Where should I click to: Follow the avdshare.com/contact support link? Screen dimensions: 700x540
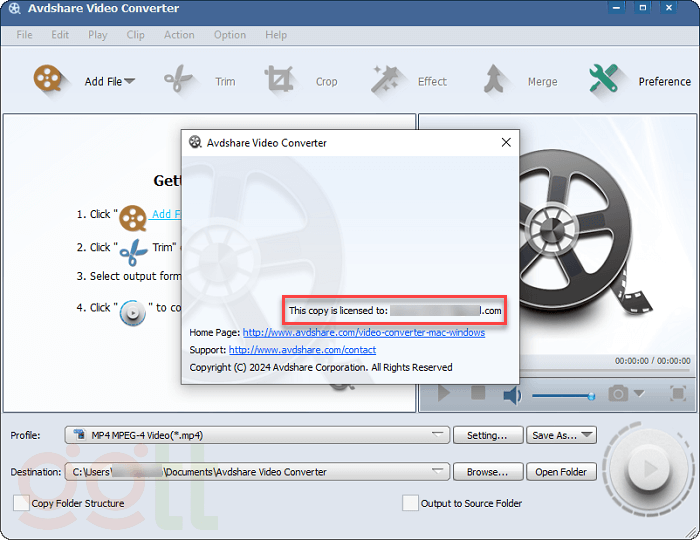(302, 350)
